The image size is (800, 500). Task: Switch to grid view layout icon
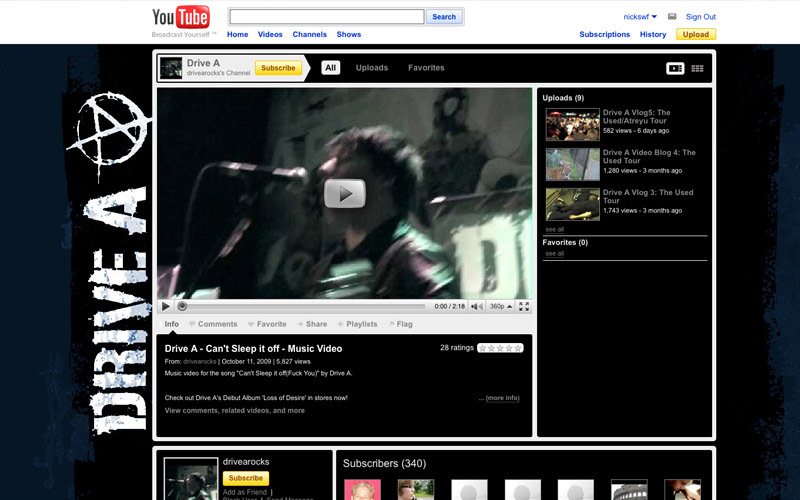(x=697, y=68)
